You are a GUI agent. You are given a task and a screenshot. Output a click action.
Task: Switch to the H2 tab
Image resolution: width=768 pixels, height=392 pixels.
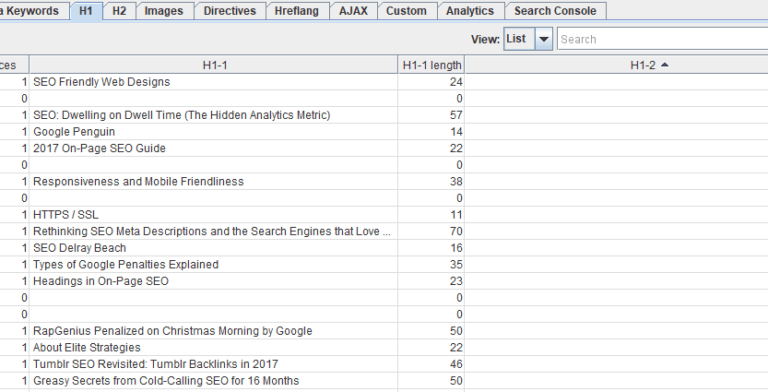(119, 11)
